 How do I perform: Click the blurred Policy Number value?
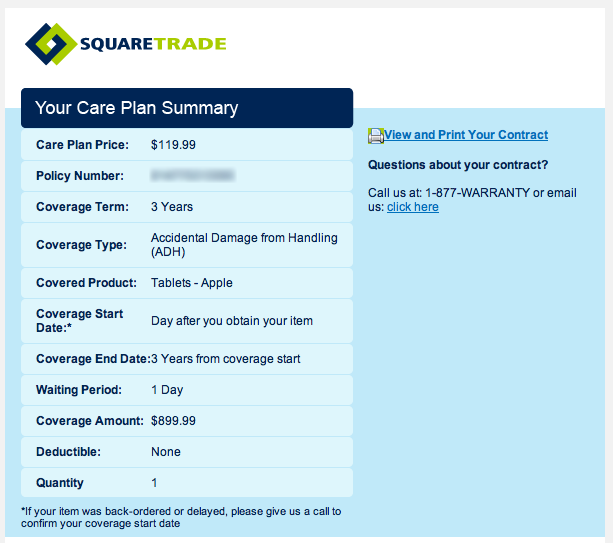coord(192,176)
